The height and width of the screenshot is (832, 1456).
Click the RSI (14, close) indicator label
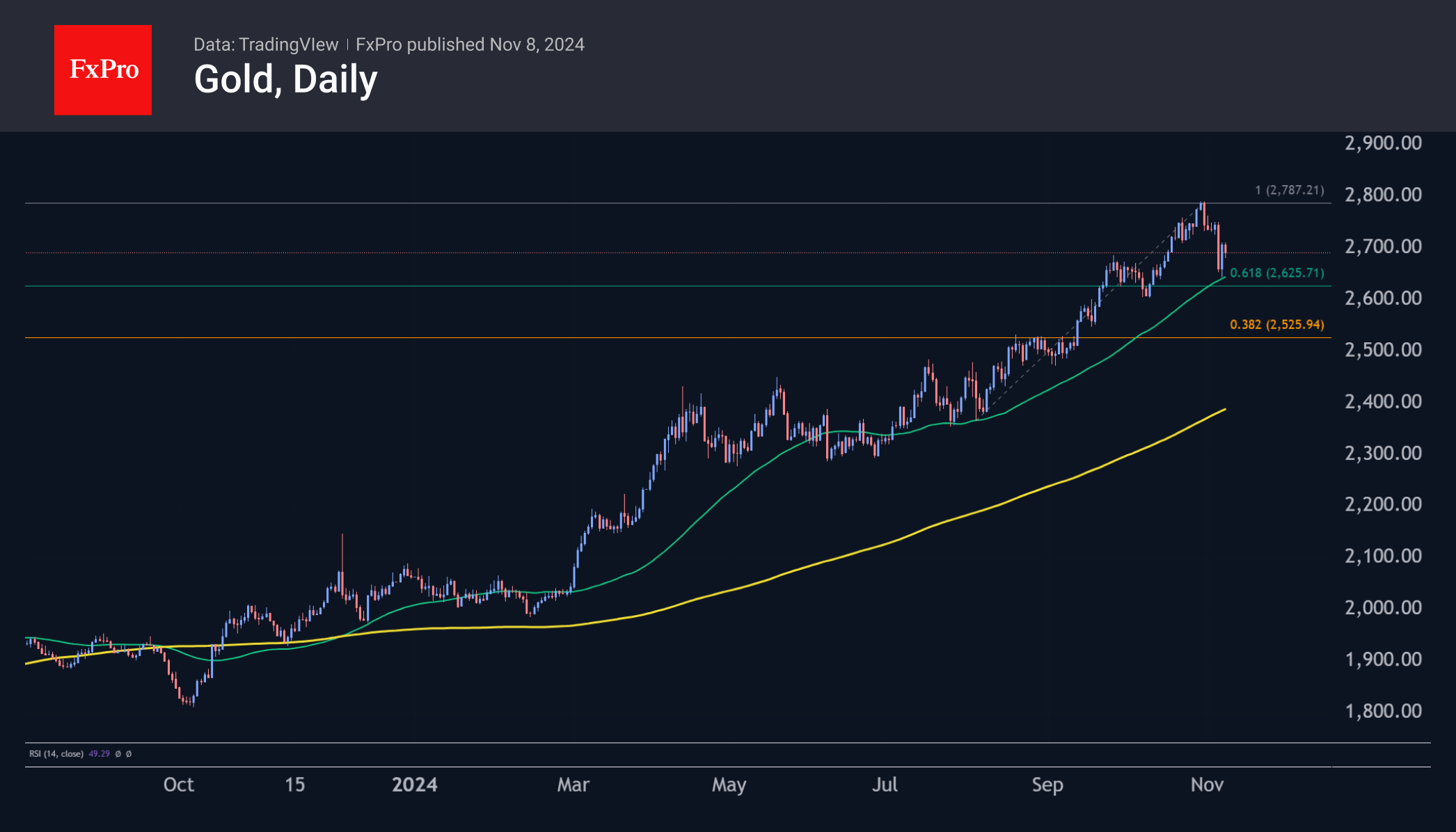pos(56,753)
